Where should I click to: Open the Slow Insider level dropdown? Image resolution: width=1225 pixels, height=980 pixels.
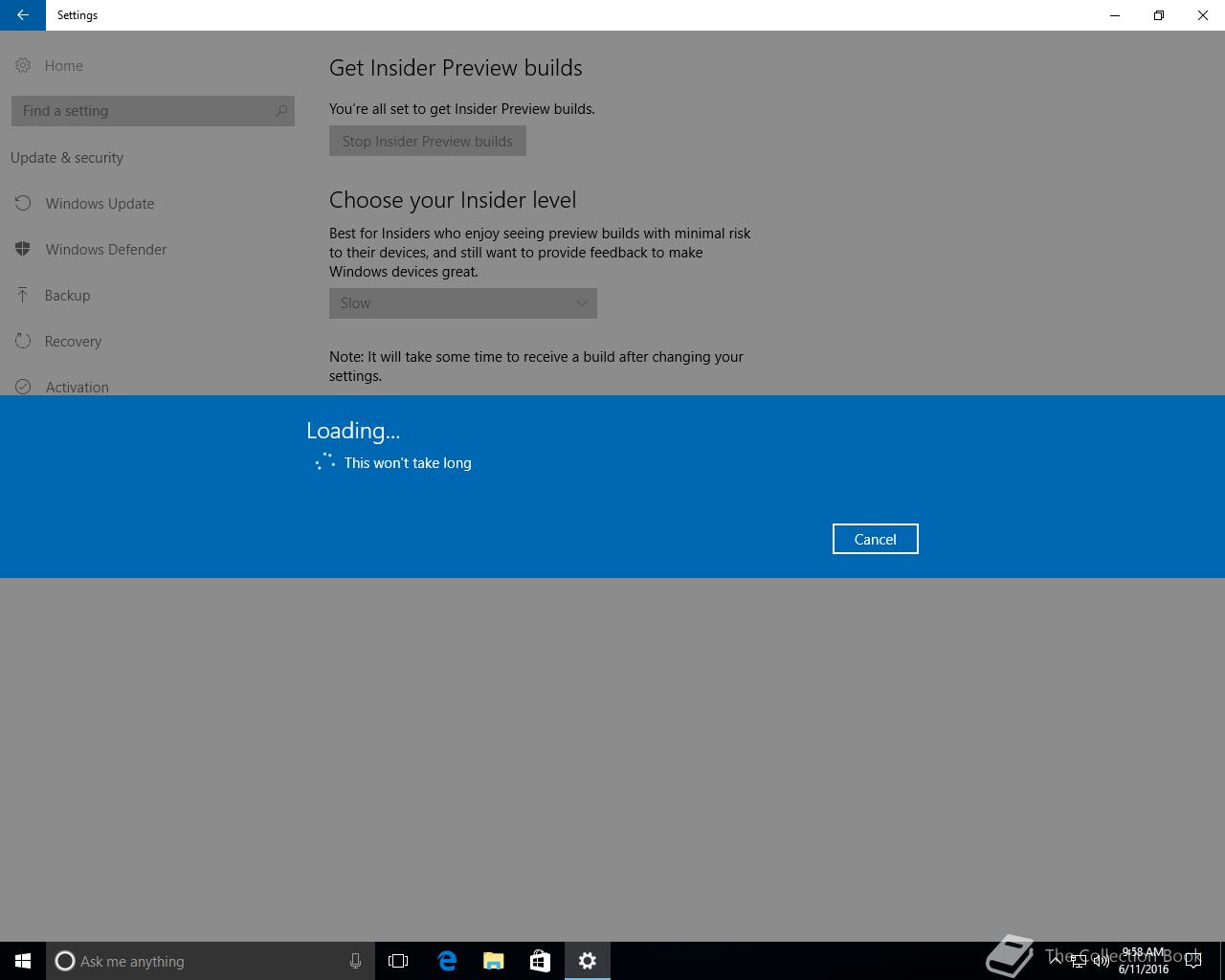463,303
